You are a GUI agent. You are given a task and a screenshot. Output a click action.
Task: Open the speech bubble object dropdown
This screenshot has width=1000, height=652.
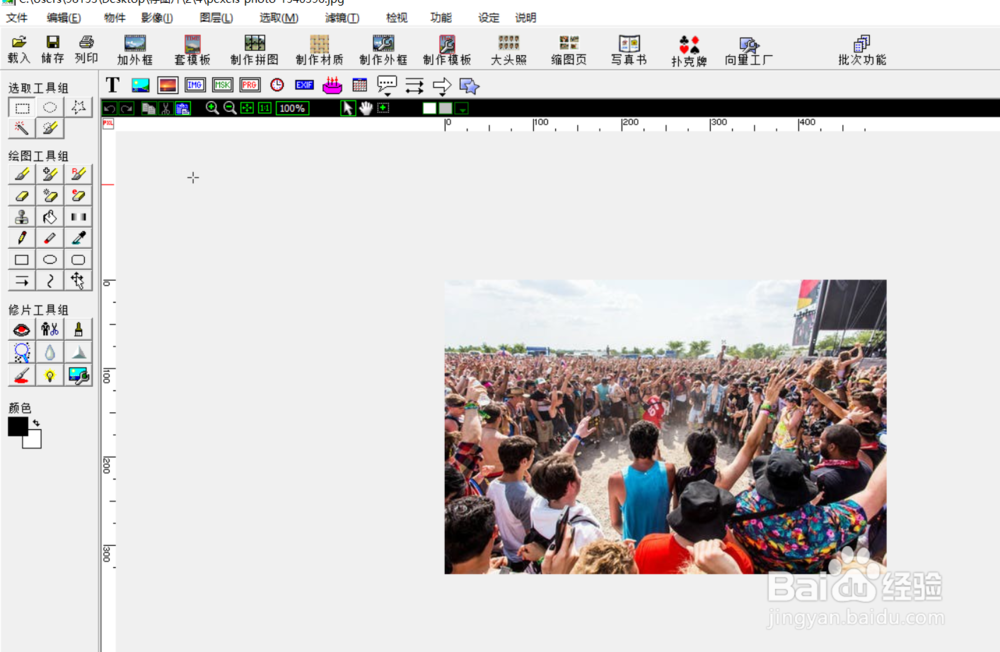coord(386,85)
